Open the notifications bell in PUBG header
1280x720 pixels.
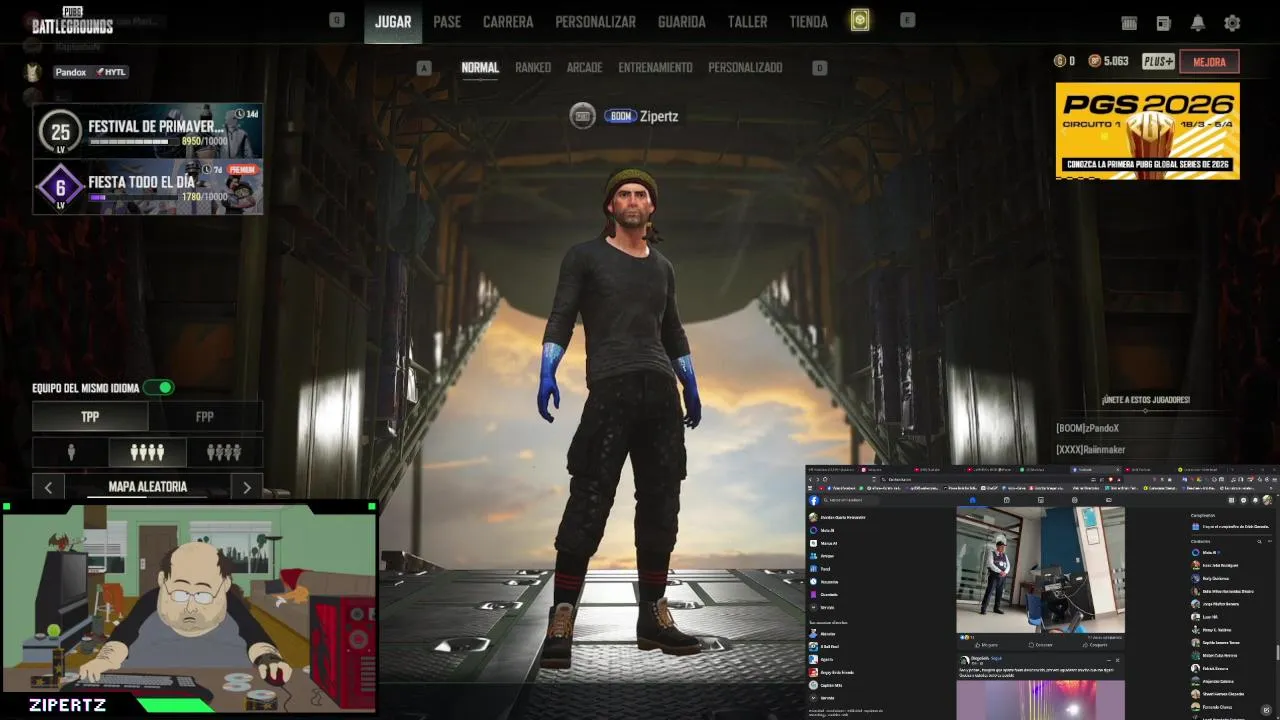pos(1197,23)
